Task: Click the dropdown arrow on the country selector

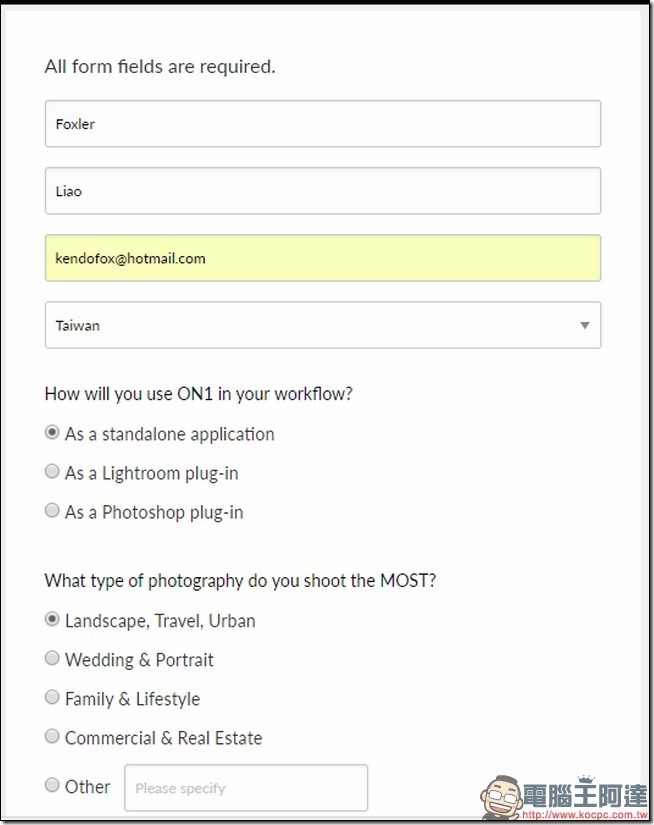Action: point(585,325)
